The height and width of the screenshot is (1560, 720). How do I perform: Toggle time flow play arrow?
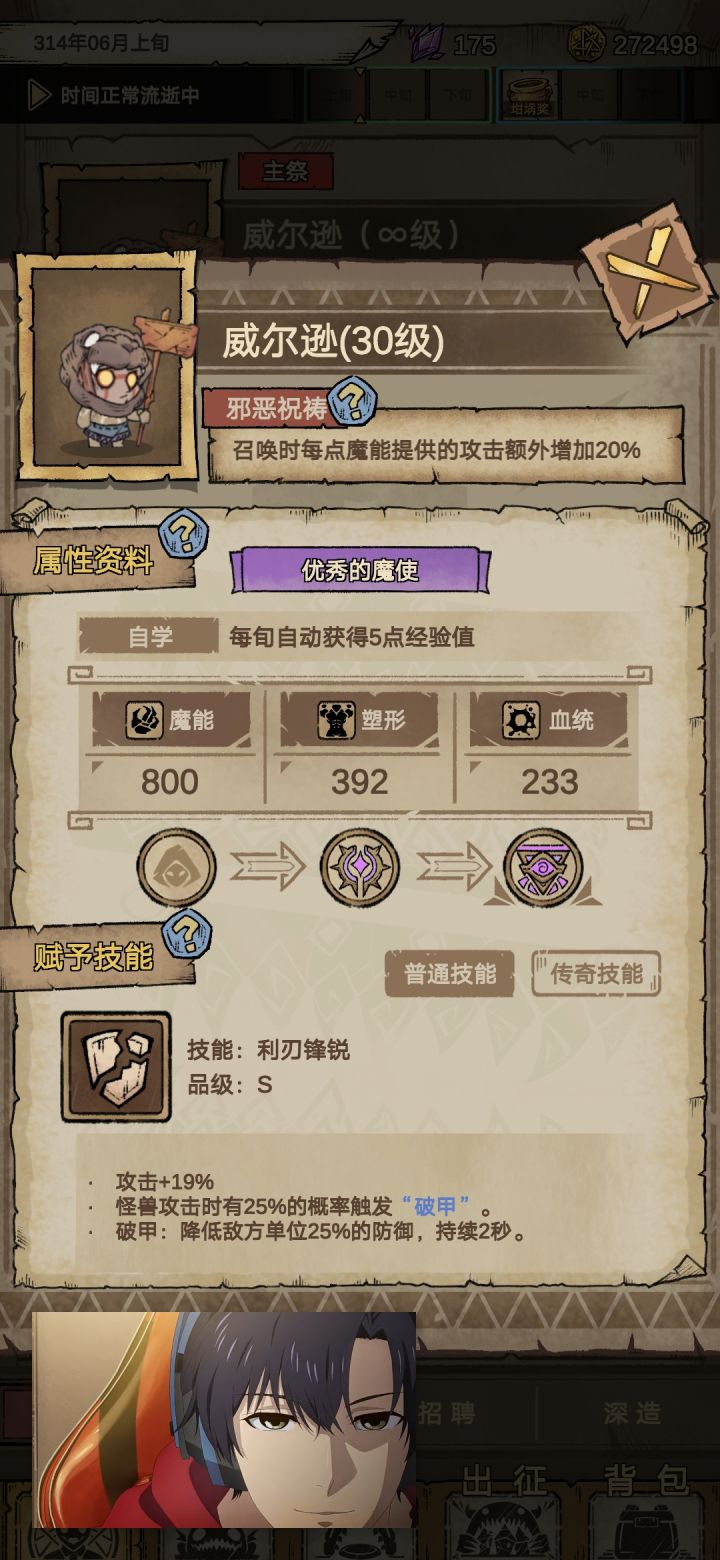pyautogui.click(x=40, y=95)
